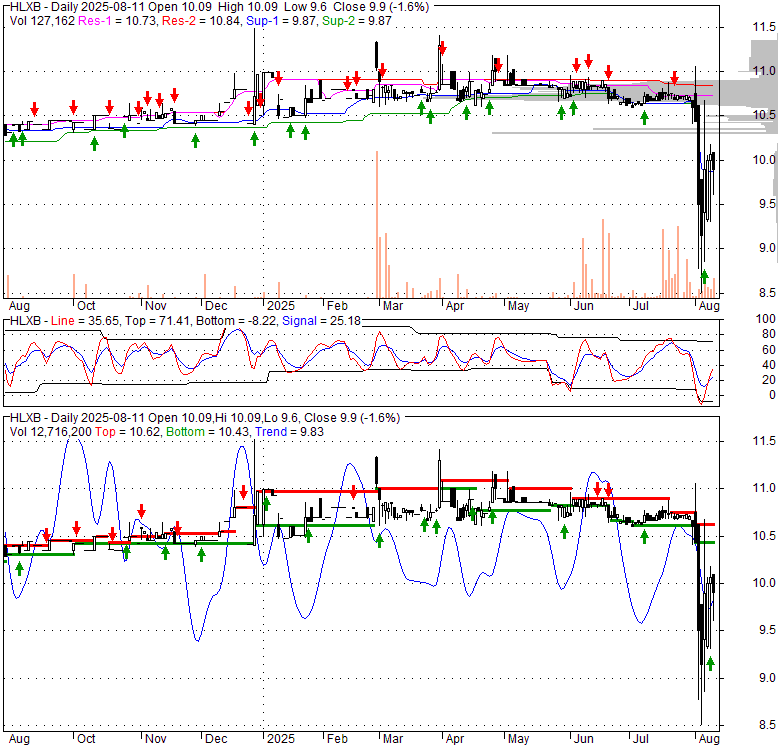Click the first red arrow in the top chart
780x745 pixels.
[x=34, y=107]
